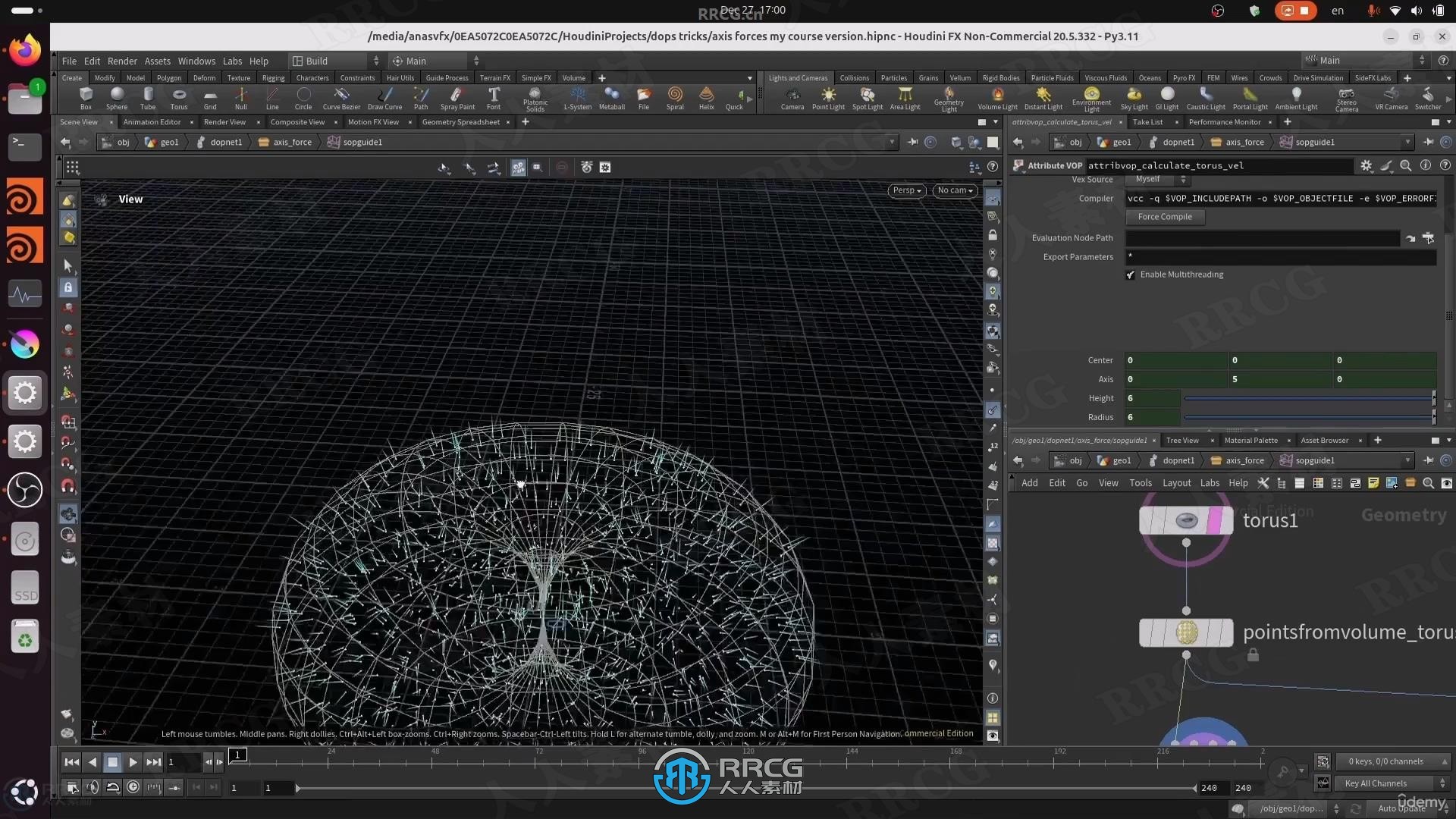Switch to the Performance Monitor tab

[1225, 122]
